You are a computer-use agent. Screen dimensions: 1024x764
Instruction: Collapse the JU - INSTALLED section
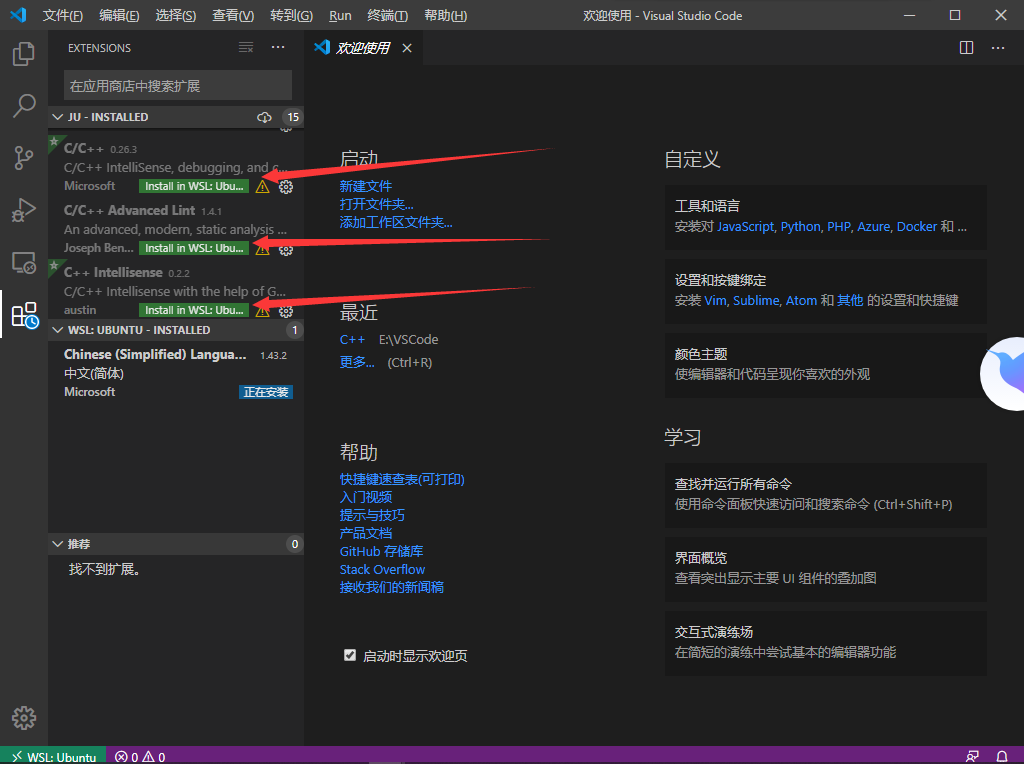57,117
